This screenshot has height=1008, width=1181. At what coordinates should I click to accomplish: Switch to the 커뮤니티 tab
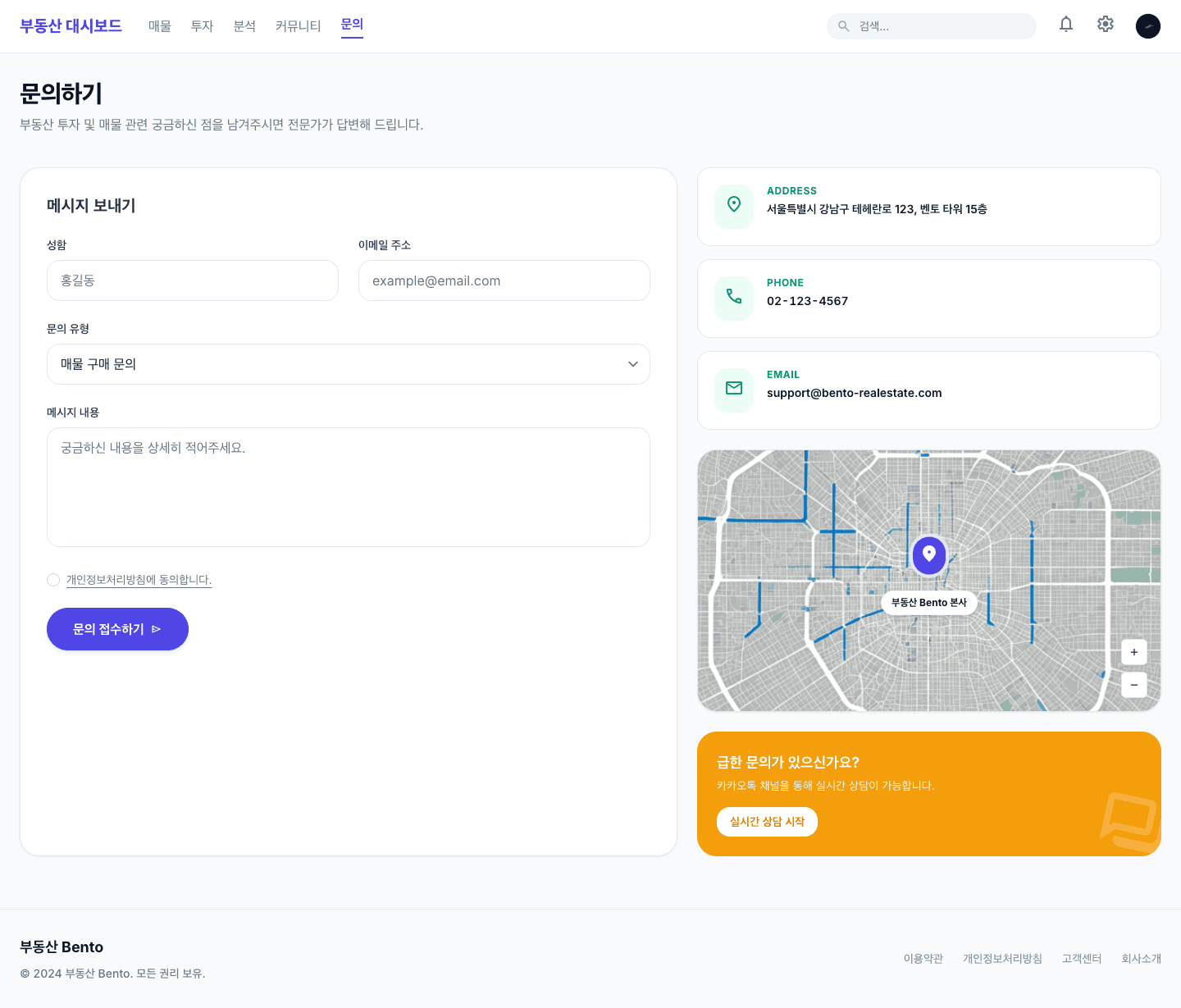point(298,26)
